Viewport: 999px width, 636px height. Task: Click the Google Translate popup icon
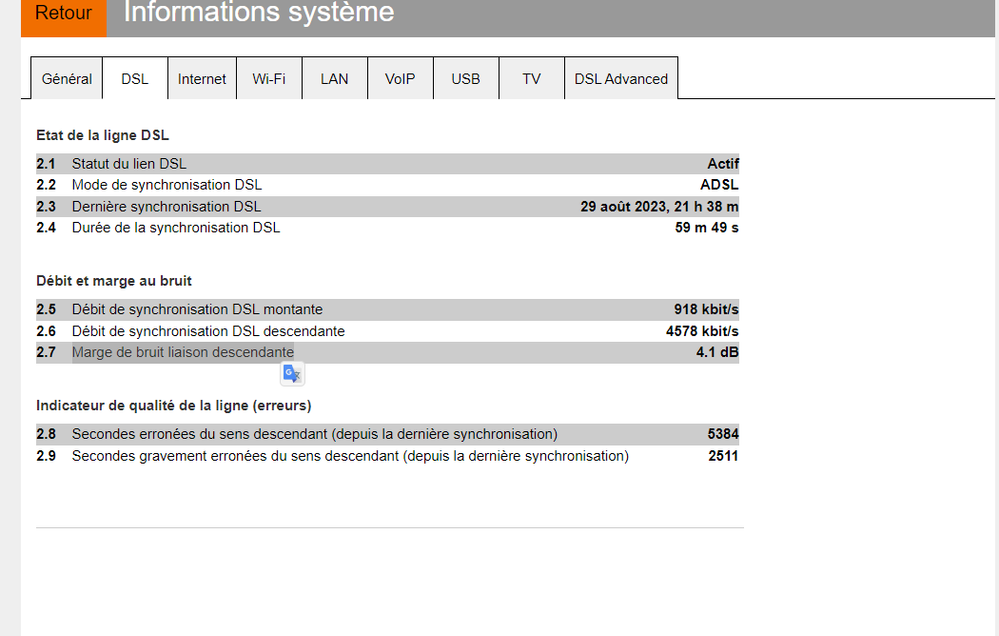pyautogui.click(x=291, y=372)
